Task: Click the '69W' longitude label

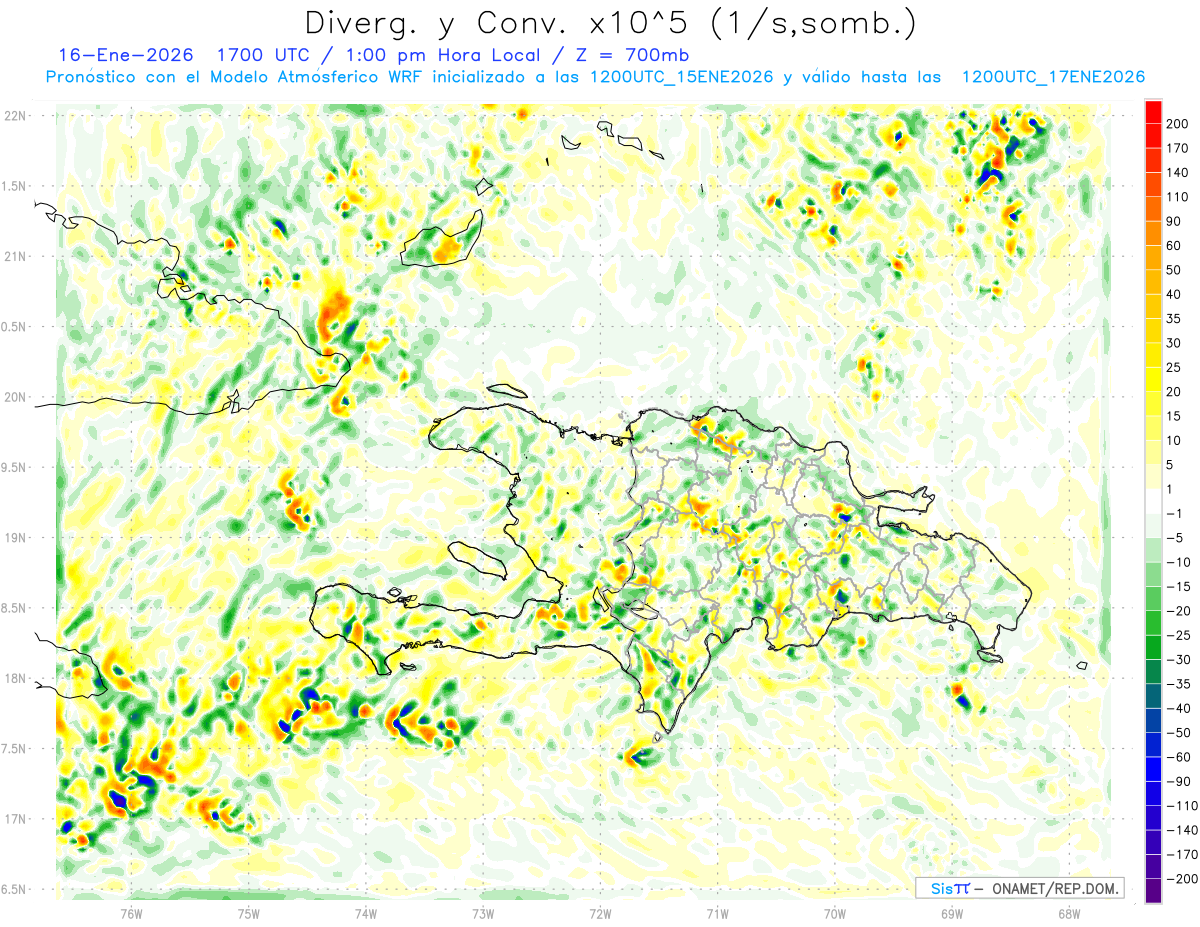Action: point(951,913)
